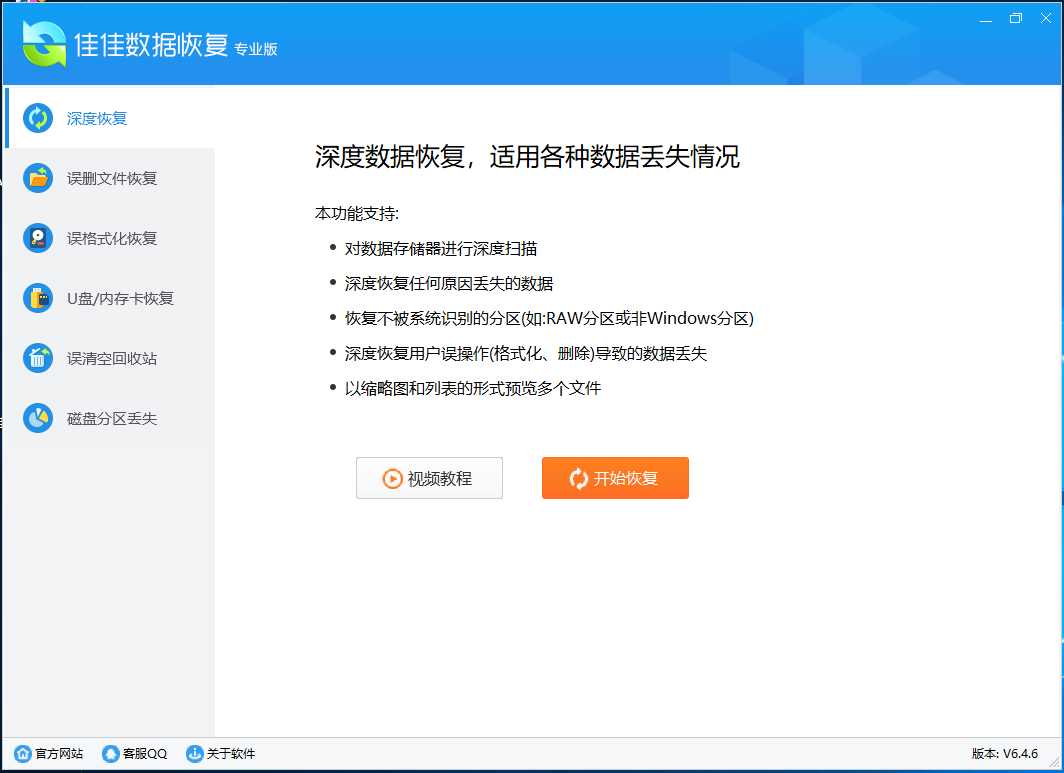The image size is (1064, 773).
Task: Click the heading 深度数据恢复，适用各种数据丢失情况
Action: [x=527, y=157]
